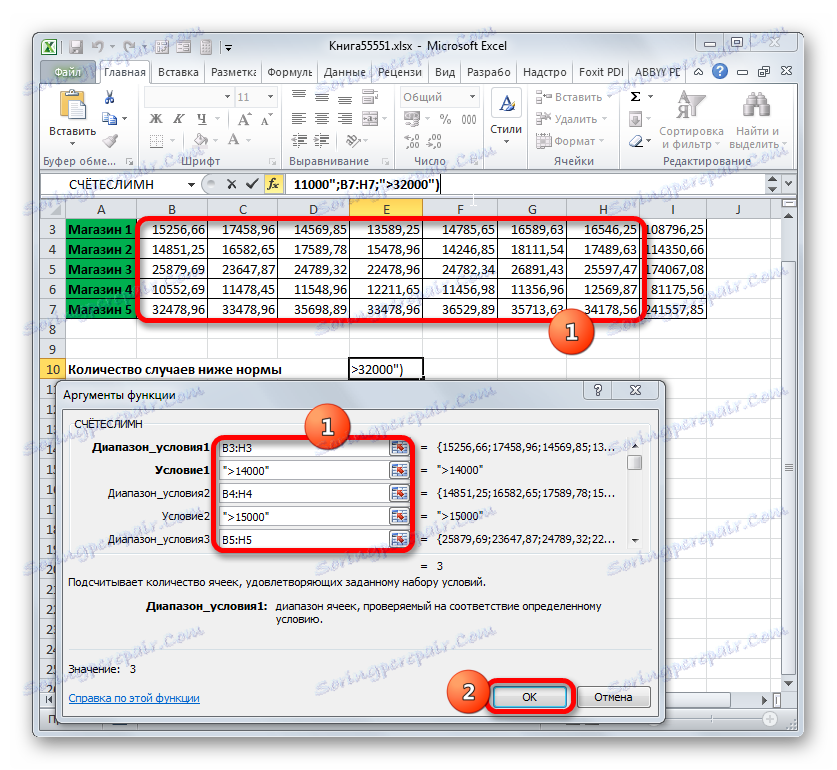Click the Copy icon in clipboard group

pyautogui.click(x=109, y=119)
